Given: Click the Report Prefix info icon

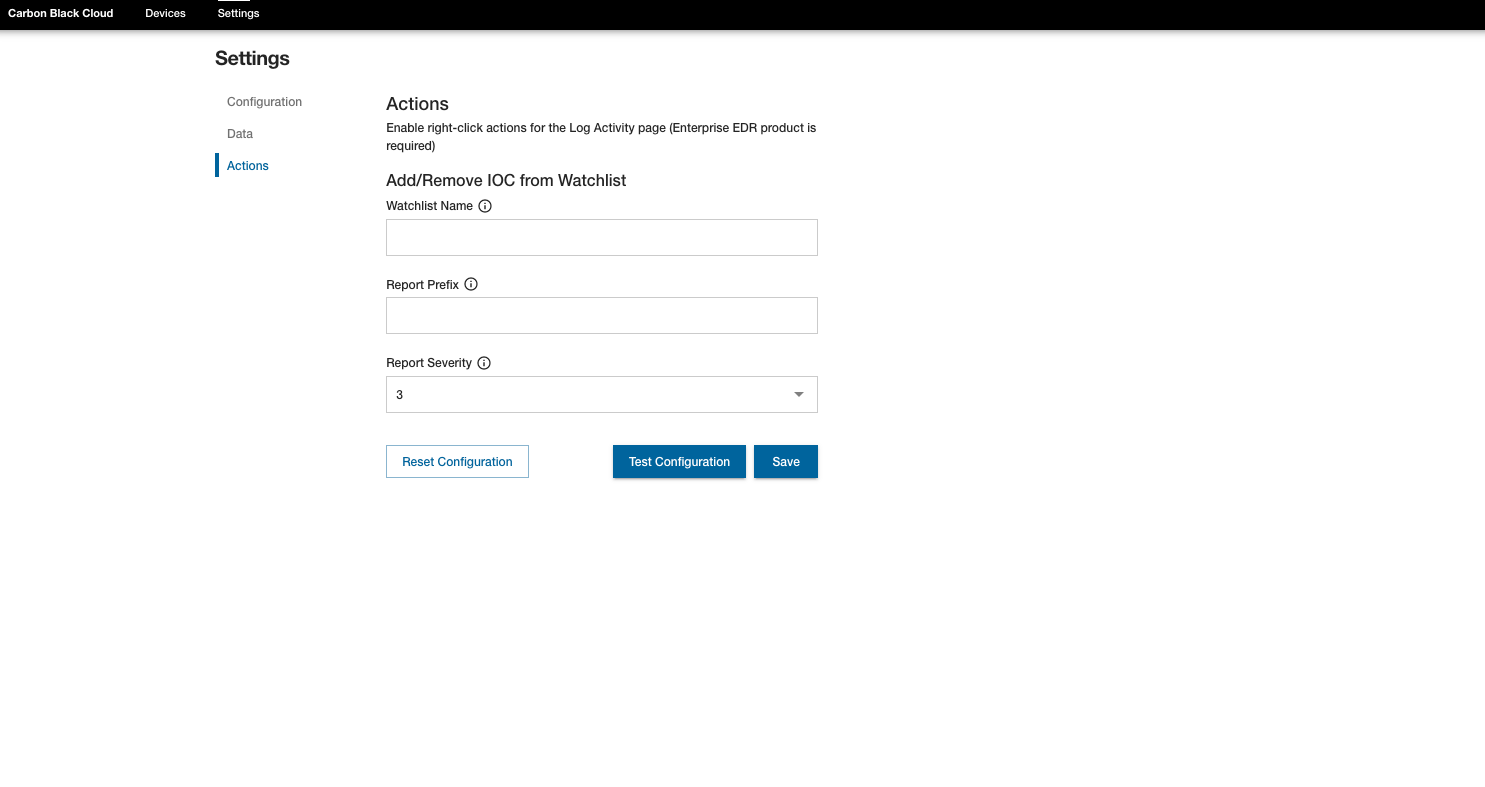Looking at the screenshot, I should click(471, 284).
